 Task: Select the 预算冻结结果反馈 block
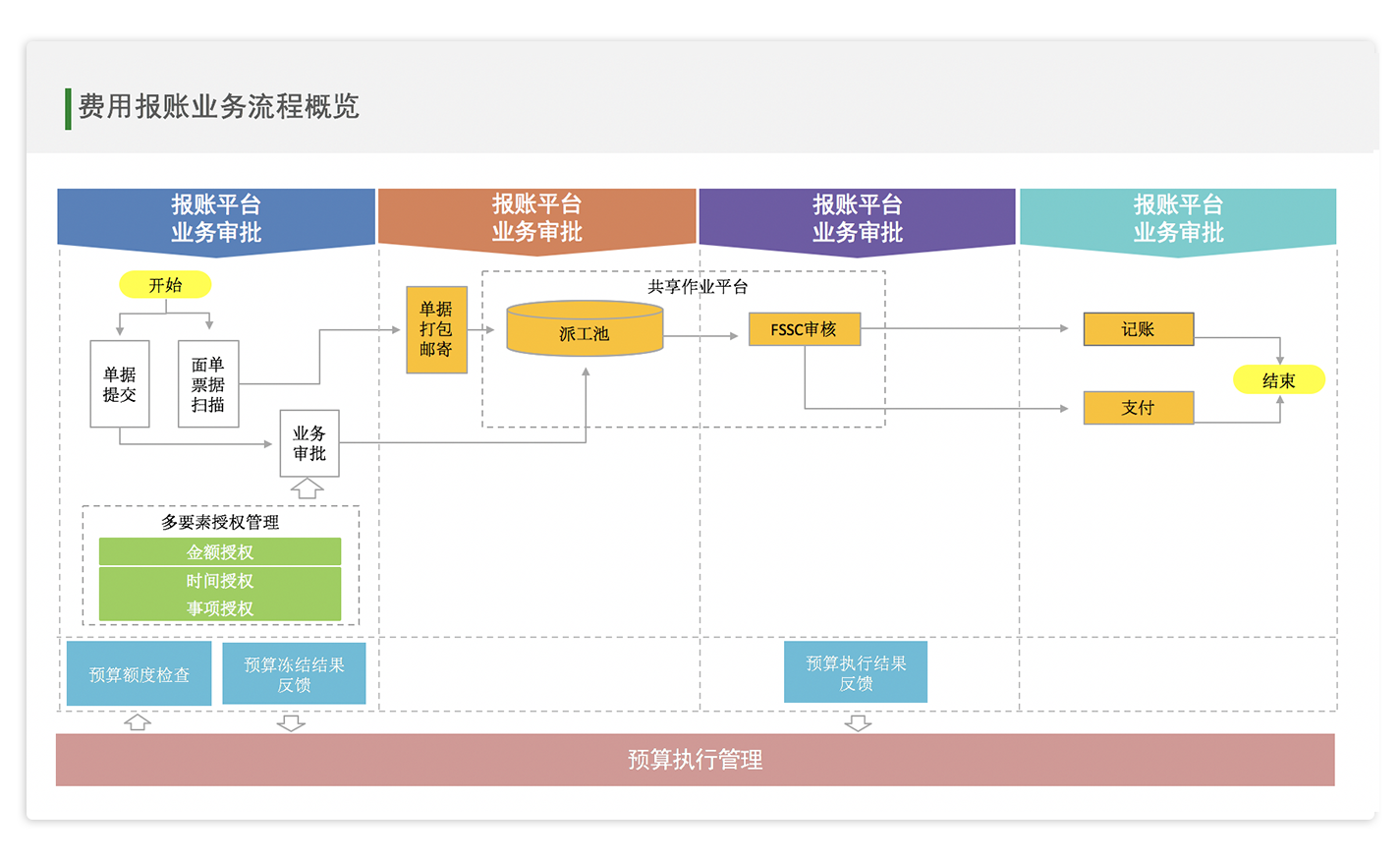pyautogui.click(x=294, y=674)
